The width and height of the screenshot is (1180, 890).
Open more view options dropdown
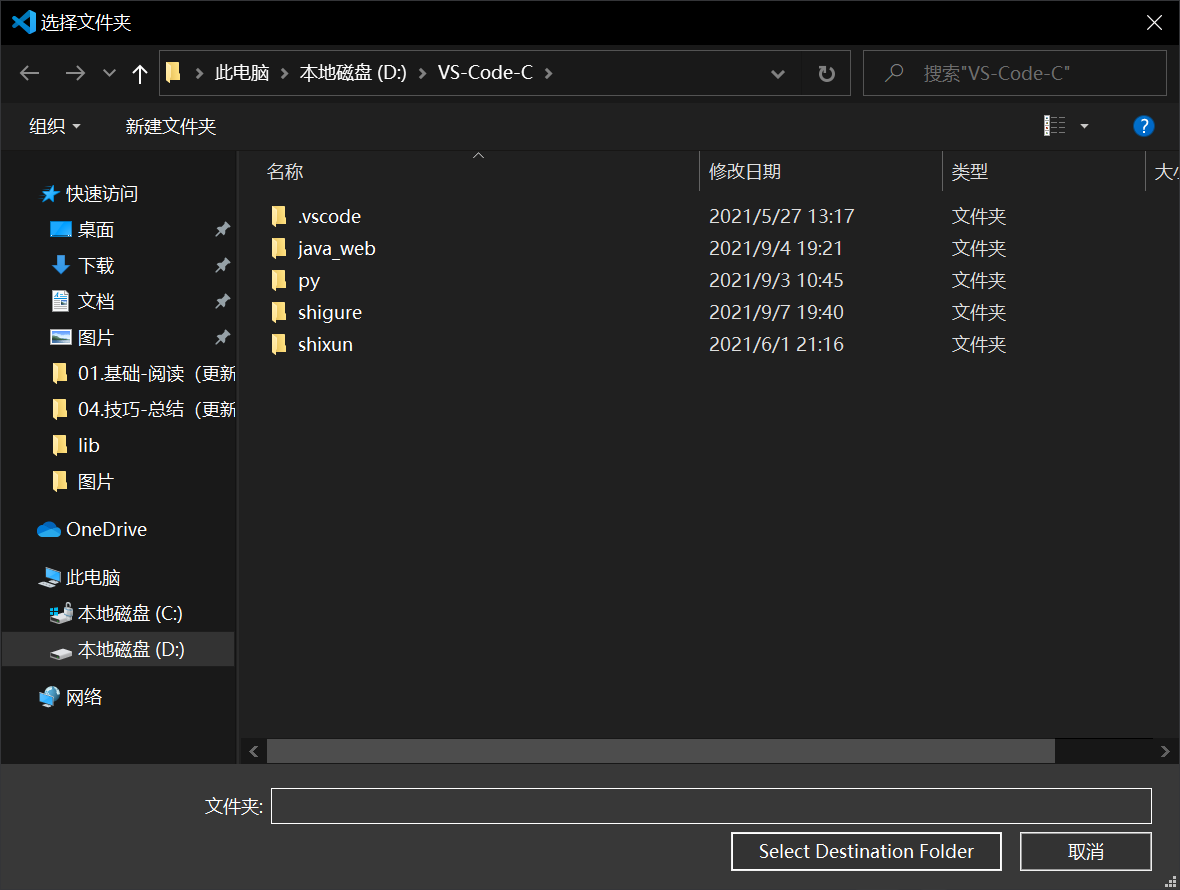tap(1084, 126)
